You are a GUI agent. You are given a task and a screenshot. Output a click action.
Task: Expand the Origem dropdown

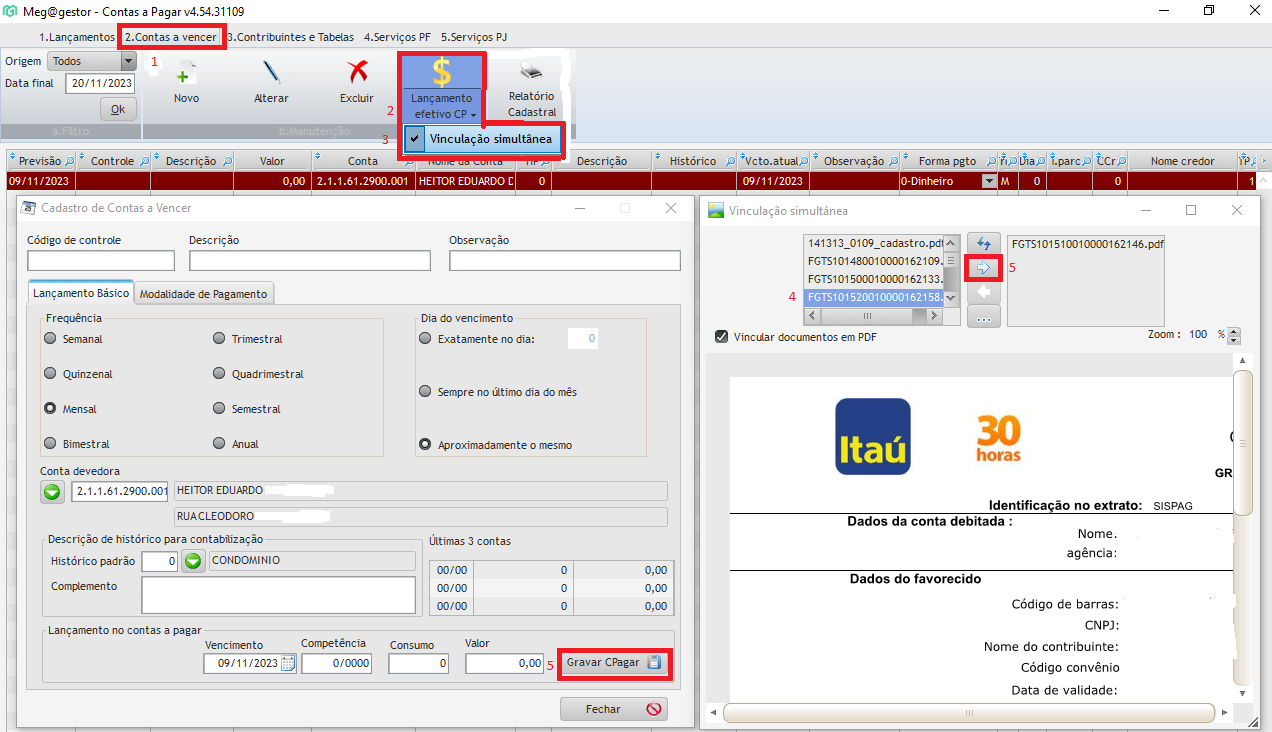(128, 61)
